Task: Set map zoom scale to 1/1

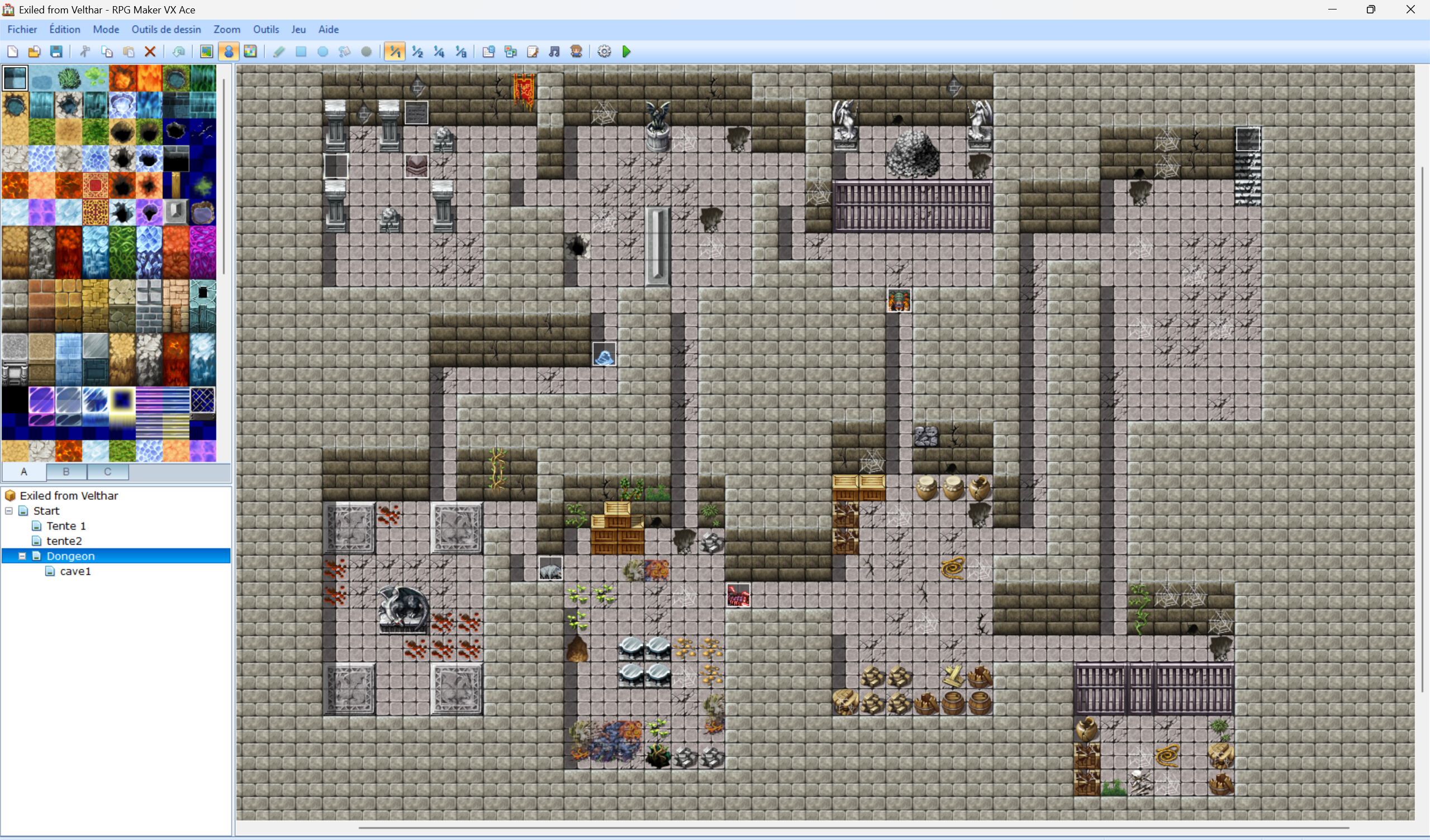Action: pos(395,51)
